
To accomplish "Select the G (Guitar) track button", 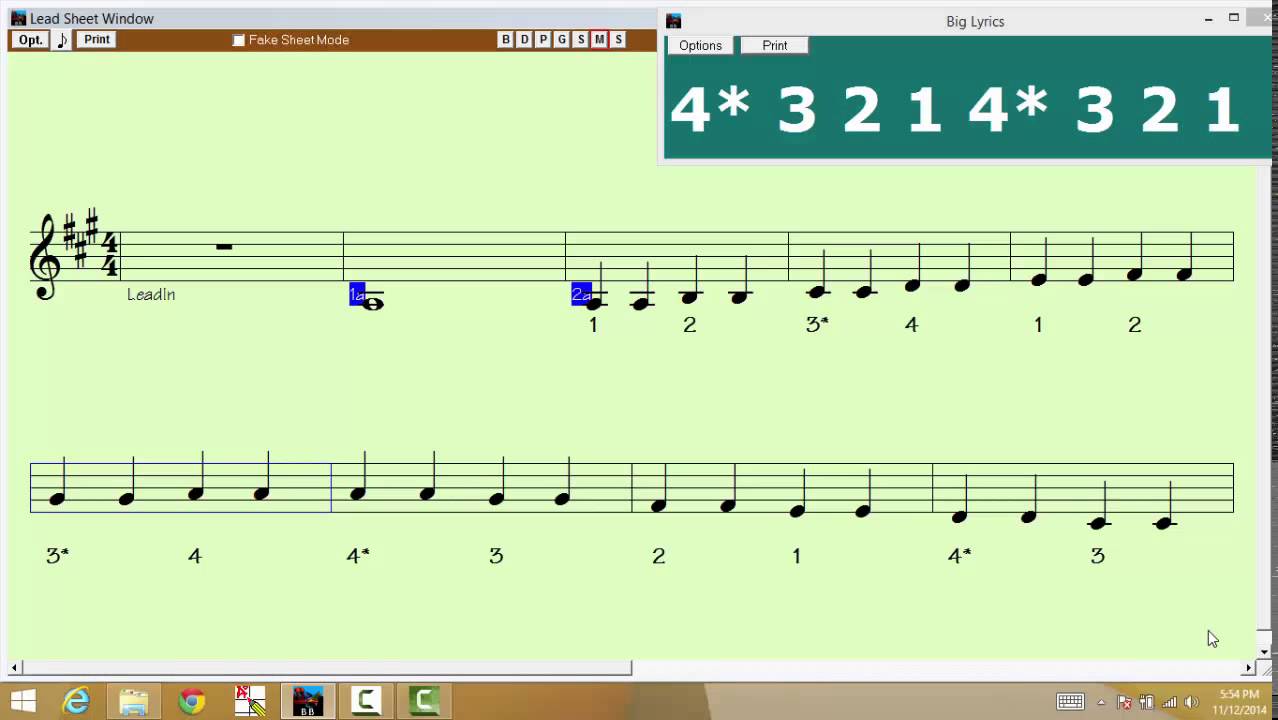I will point(562,40).
